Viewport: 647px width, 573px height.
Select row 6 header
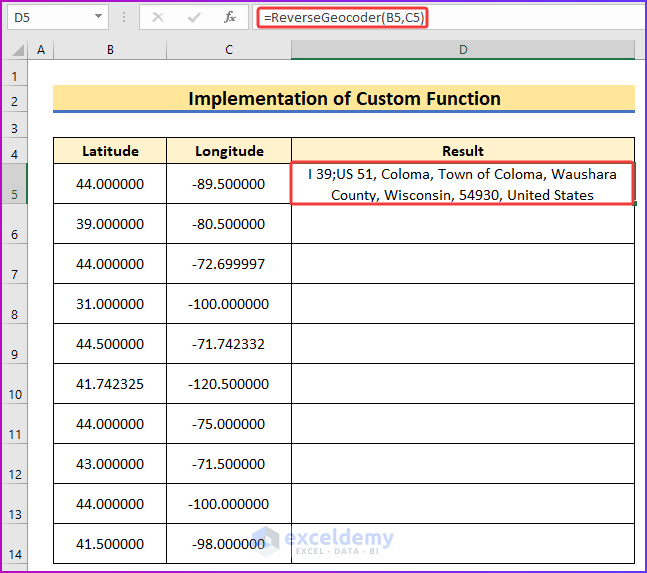(x=14, y=224)
